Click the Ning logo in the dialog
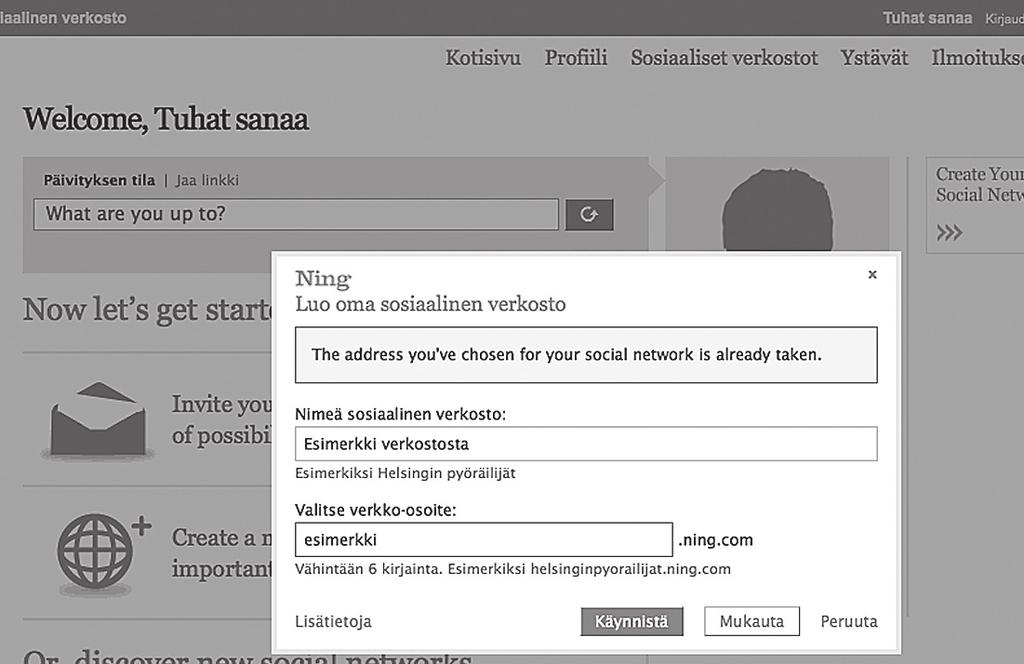The height and width of the screenshot is (664, 1024). click(323, 279)
